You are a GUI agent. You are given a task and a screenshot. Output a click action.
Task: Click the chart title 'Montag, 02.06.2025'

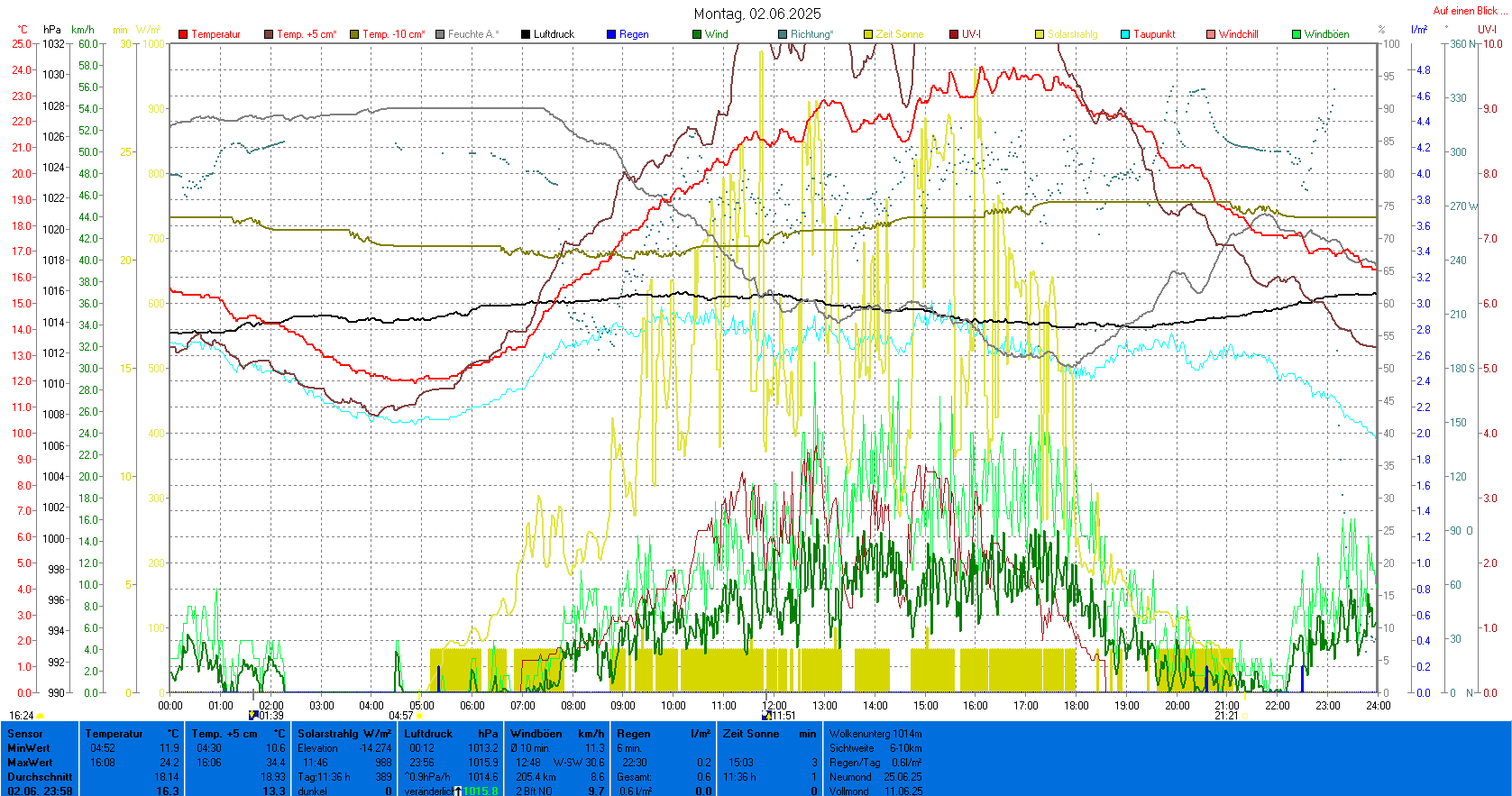757,14
